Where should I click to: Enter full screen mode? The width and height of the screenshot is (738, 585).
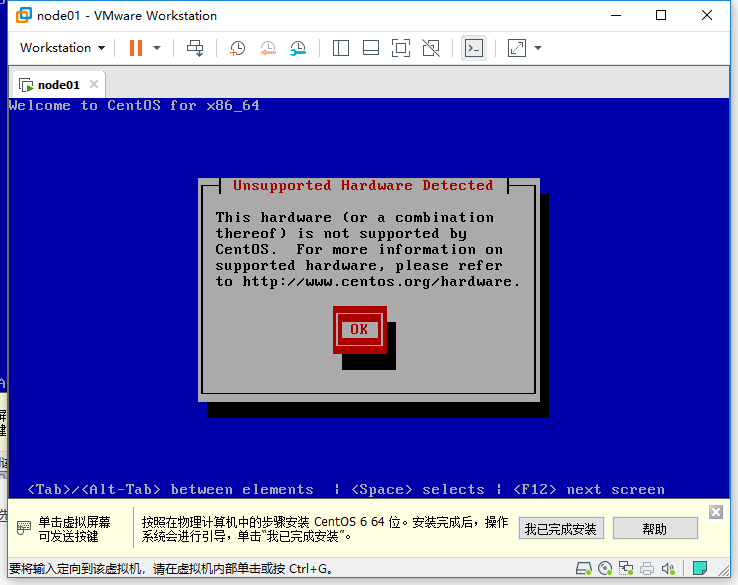coord(401,48)
